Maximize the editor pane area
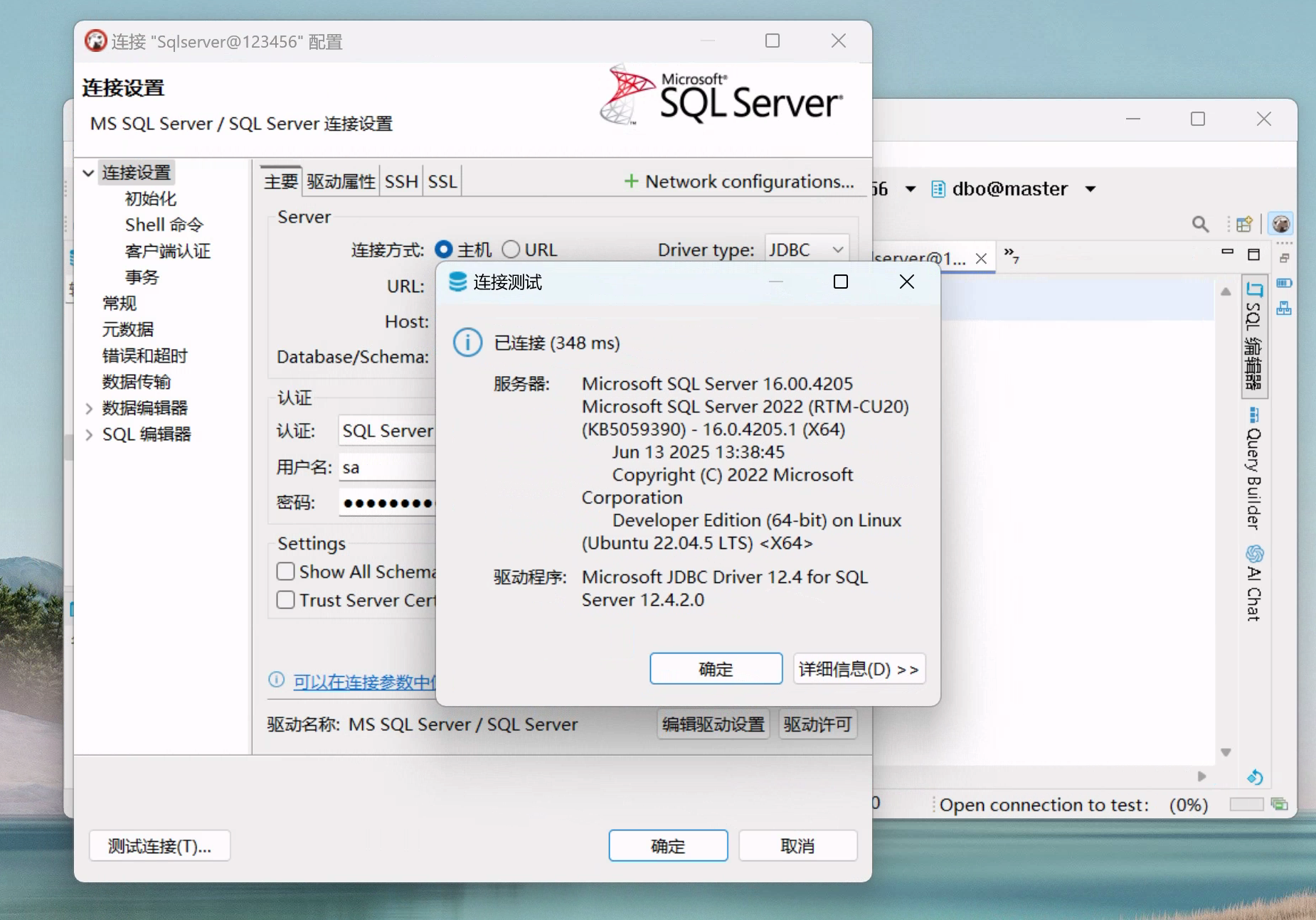This screenshot has height=920, width=1316. [x=1254, y=255]
